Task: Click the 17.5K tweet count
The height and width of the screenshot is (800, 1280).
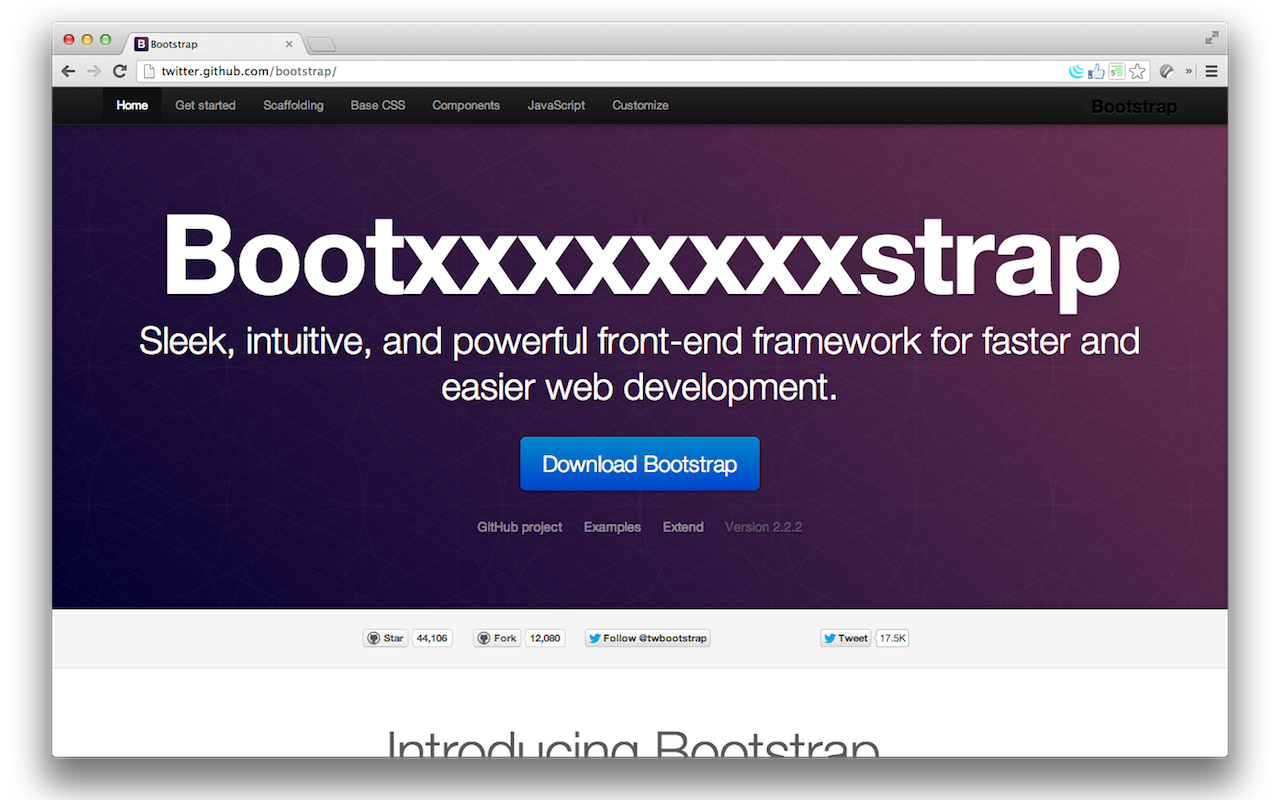Action: click(893, 638)
